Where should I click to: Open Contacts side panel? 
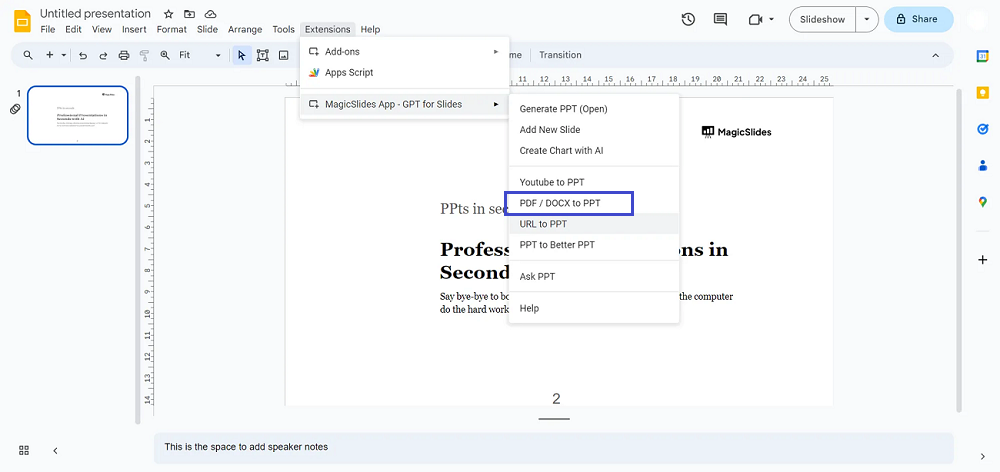(982, 165)
